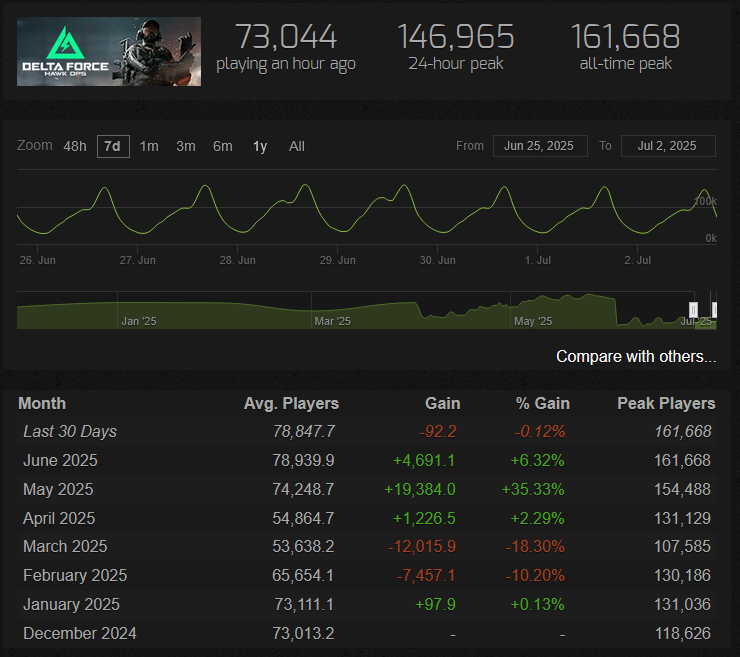
Task: Click the 26. Jun axis label
Action: click(38, 260)
